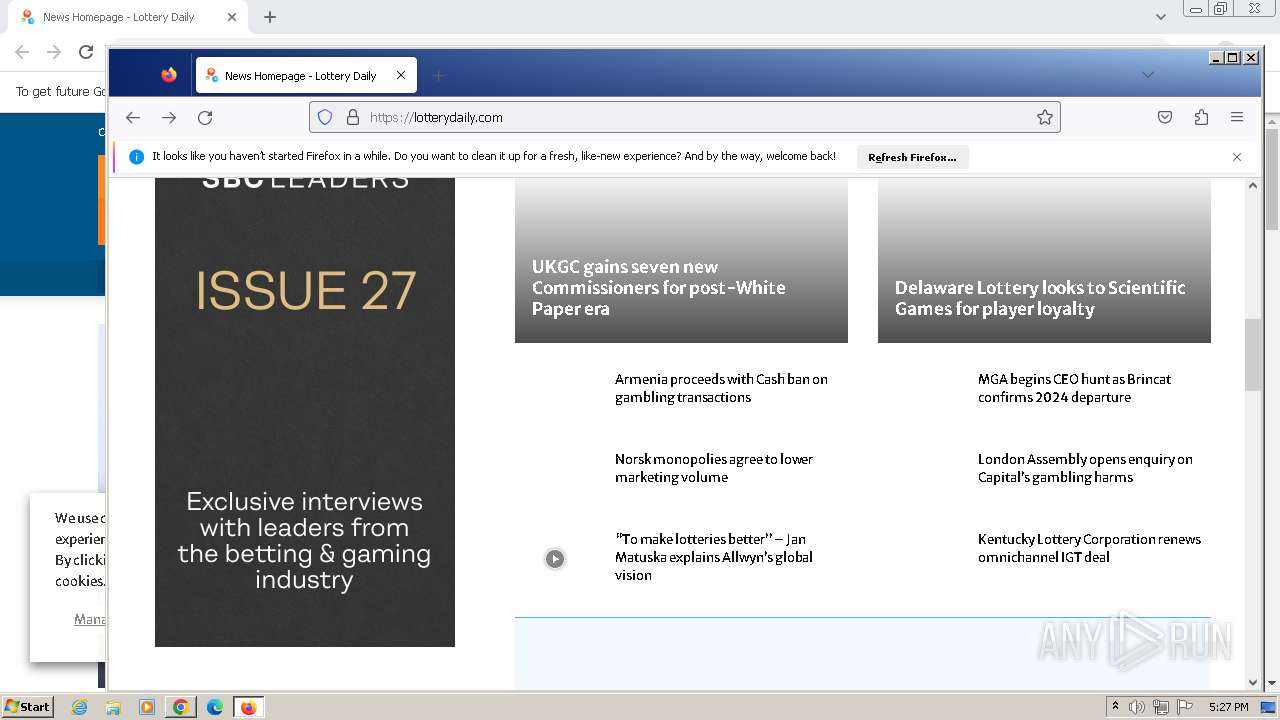The image size is (1280, 720).
Task: Show hidden system tray icons
Action: coord(1115,707)
